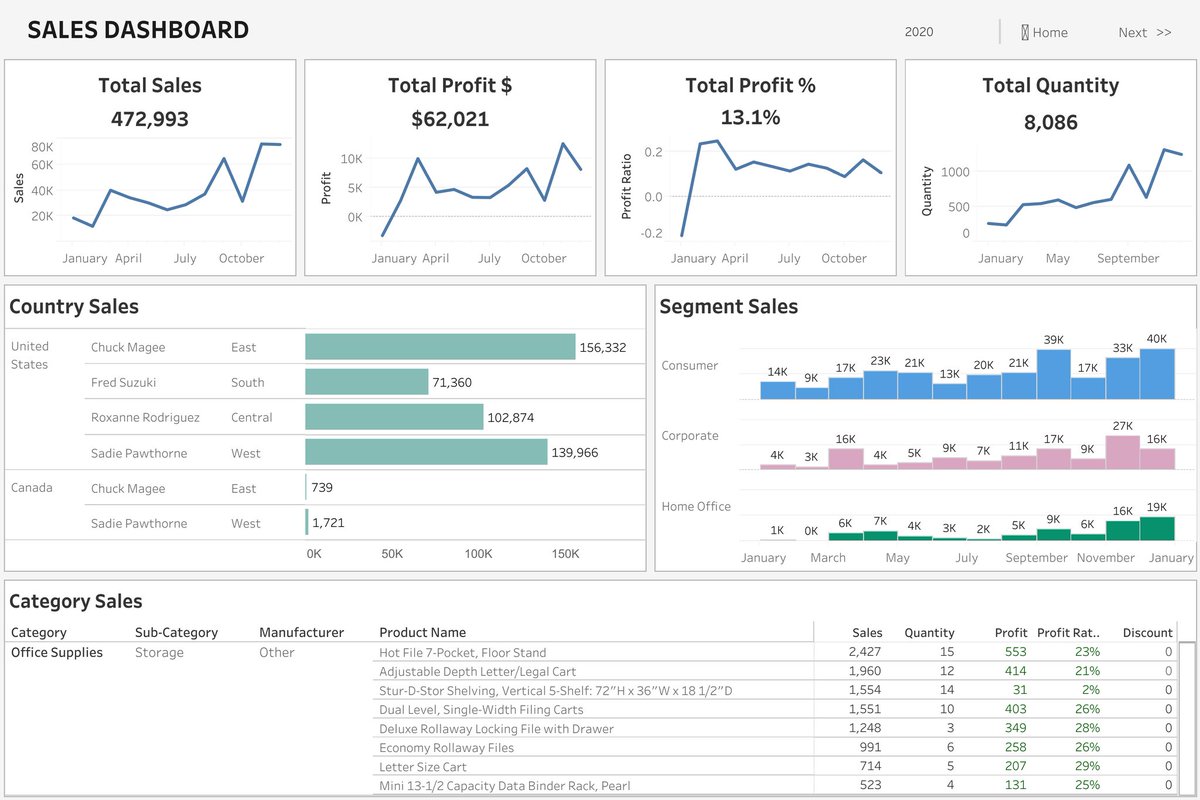
Task: Click the Other manufacturer cell
Action: pos(277,652)
